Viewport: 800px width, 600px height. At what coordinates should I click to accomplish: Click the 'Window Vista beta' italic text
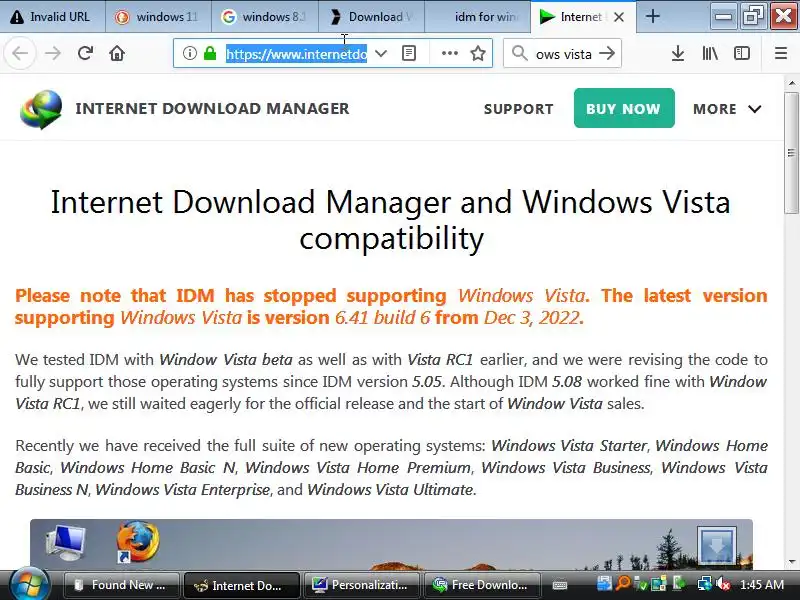pyautogui.click(x=226, y=360)
